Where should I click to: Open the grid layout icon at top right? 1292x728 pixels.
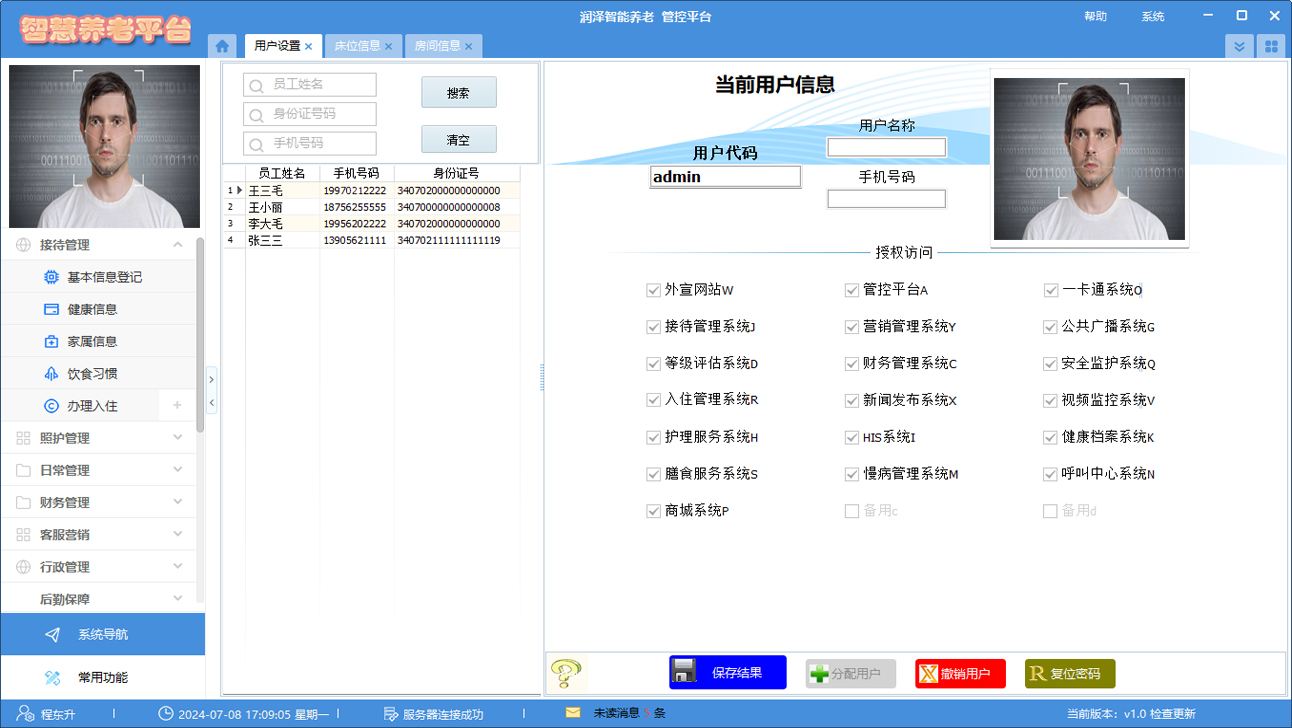pos(1271,46)
